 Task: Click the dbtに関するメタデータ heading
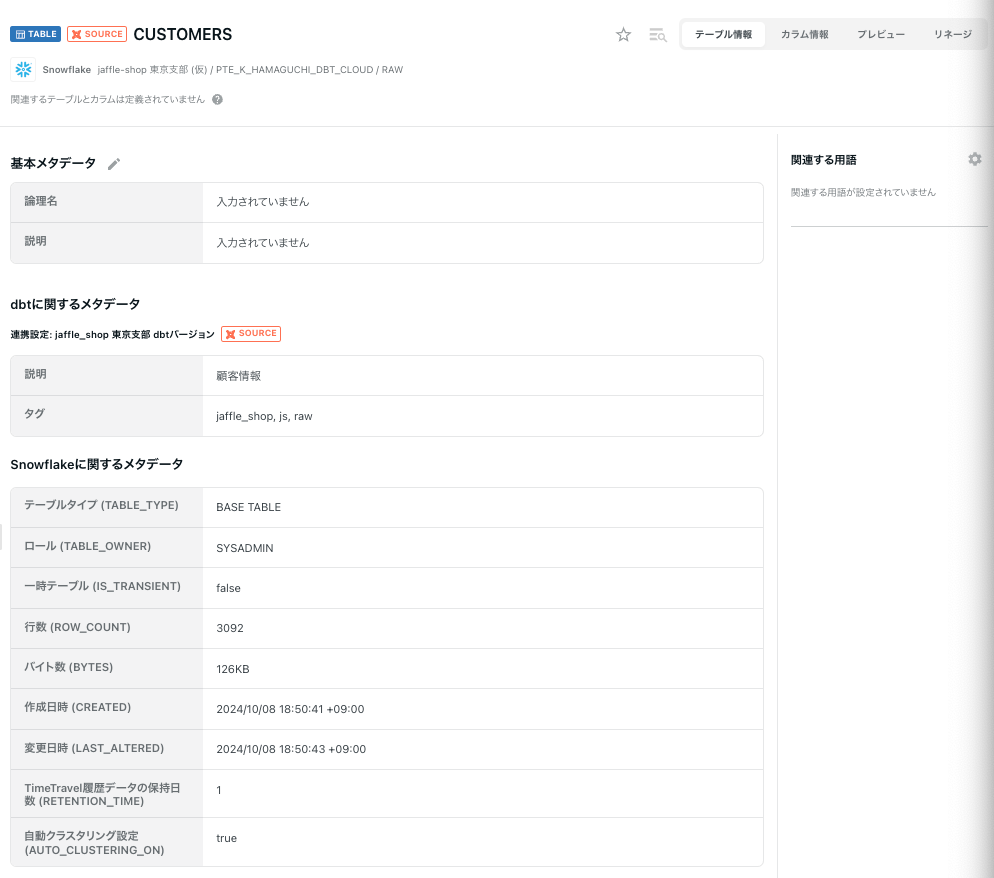75,304
